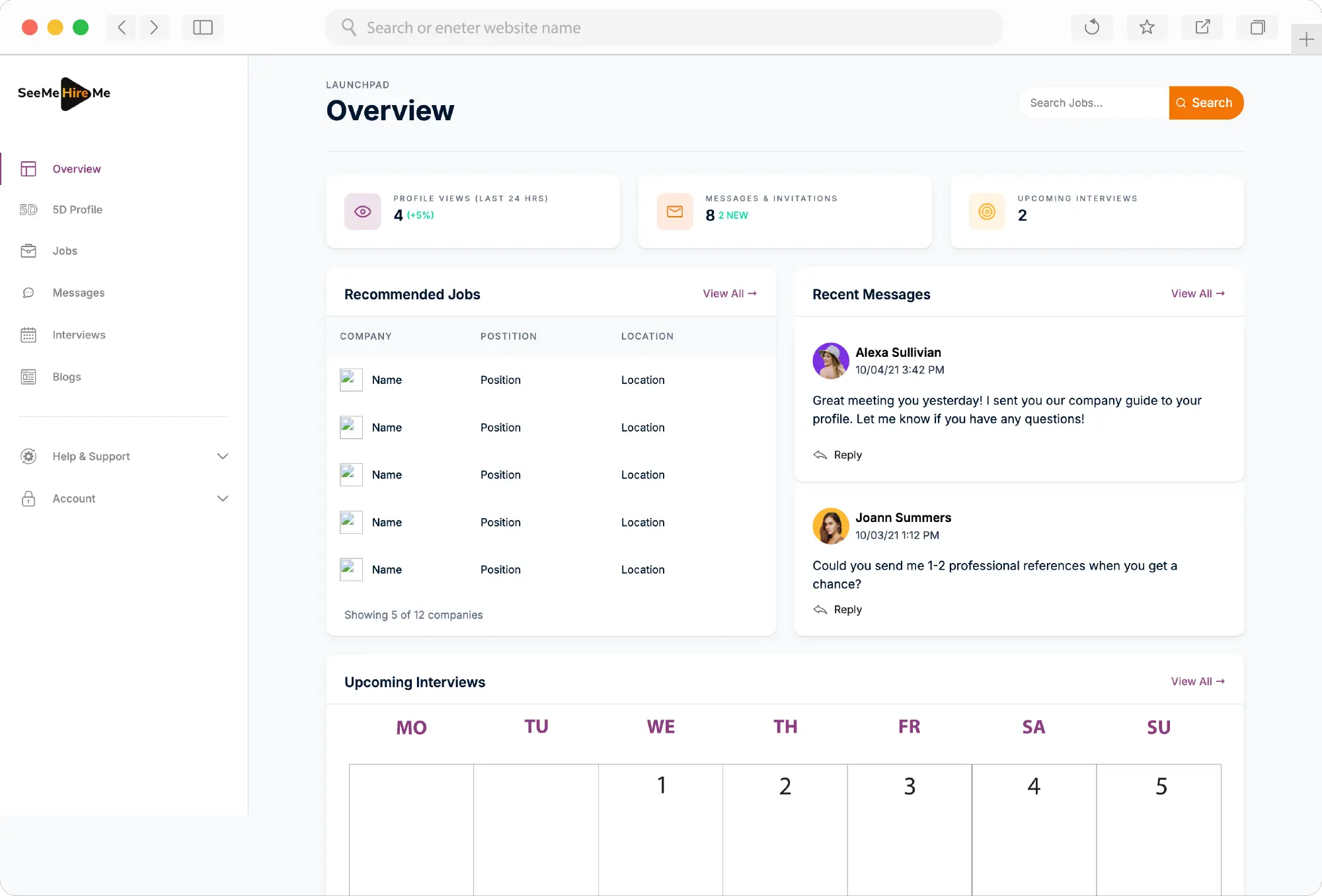View All recommended jobs
Screen dimensions: 1322x896
[x=729, y=293]
